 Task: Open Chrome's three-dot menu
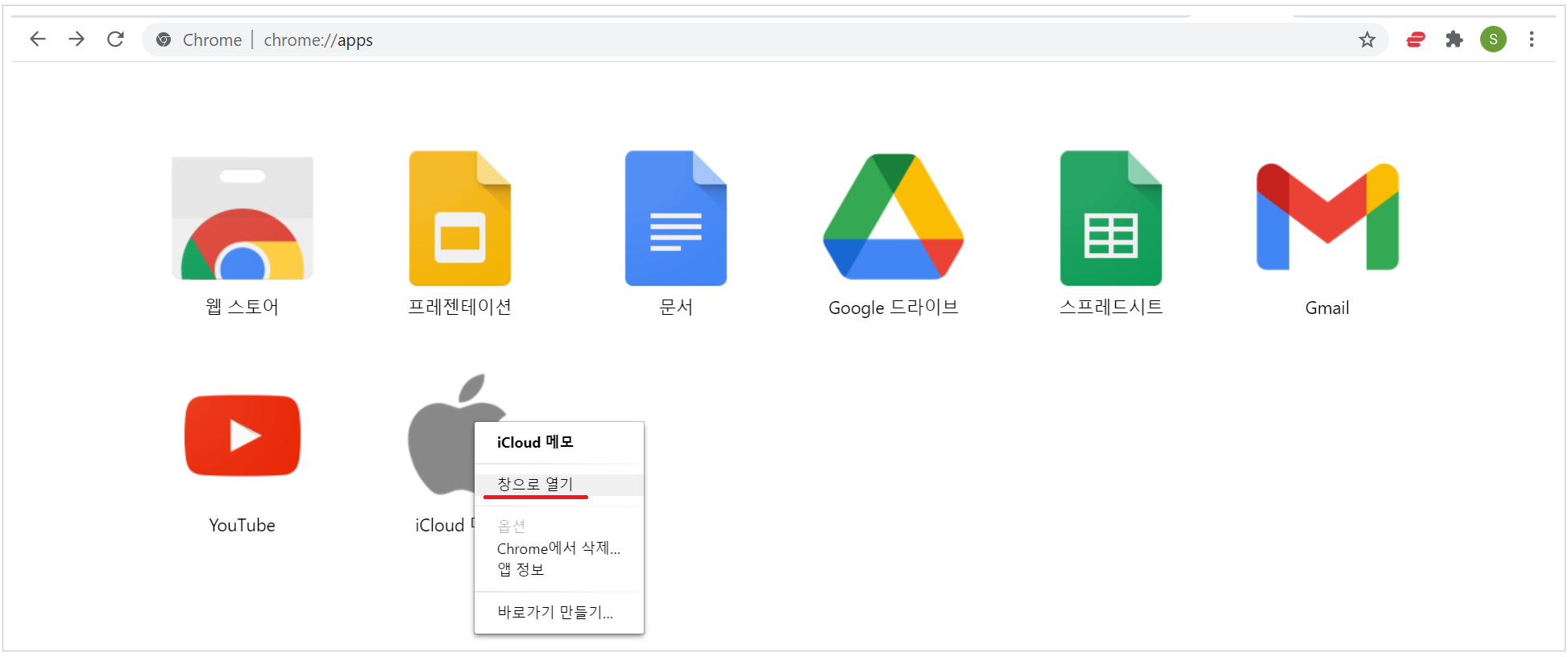(x=1532, y=39)
